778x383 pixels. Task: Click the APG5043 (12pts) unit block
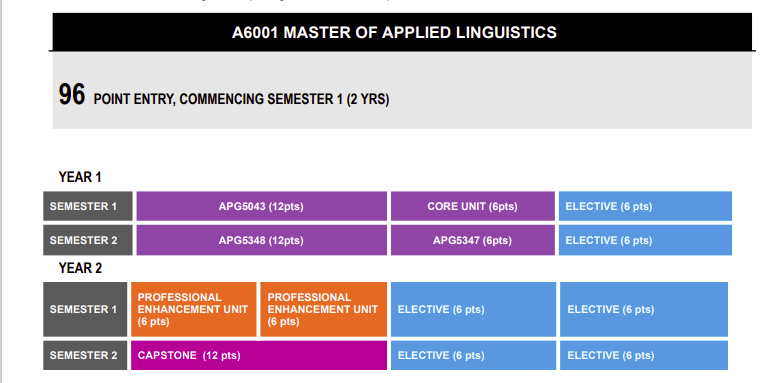point(261,206)
